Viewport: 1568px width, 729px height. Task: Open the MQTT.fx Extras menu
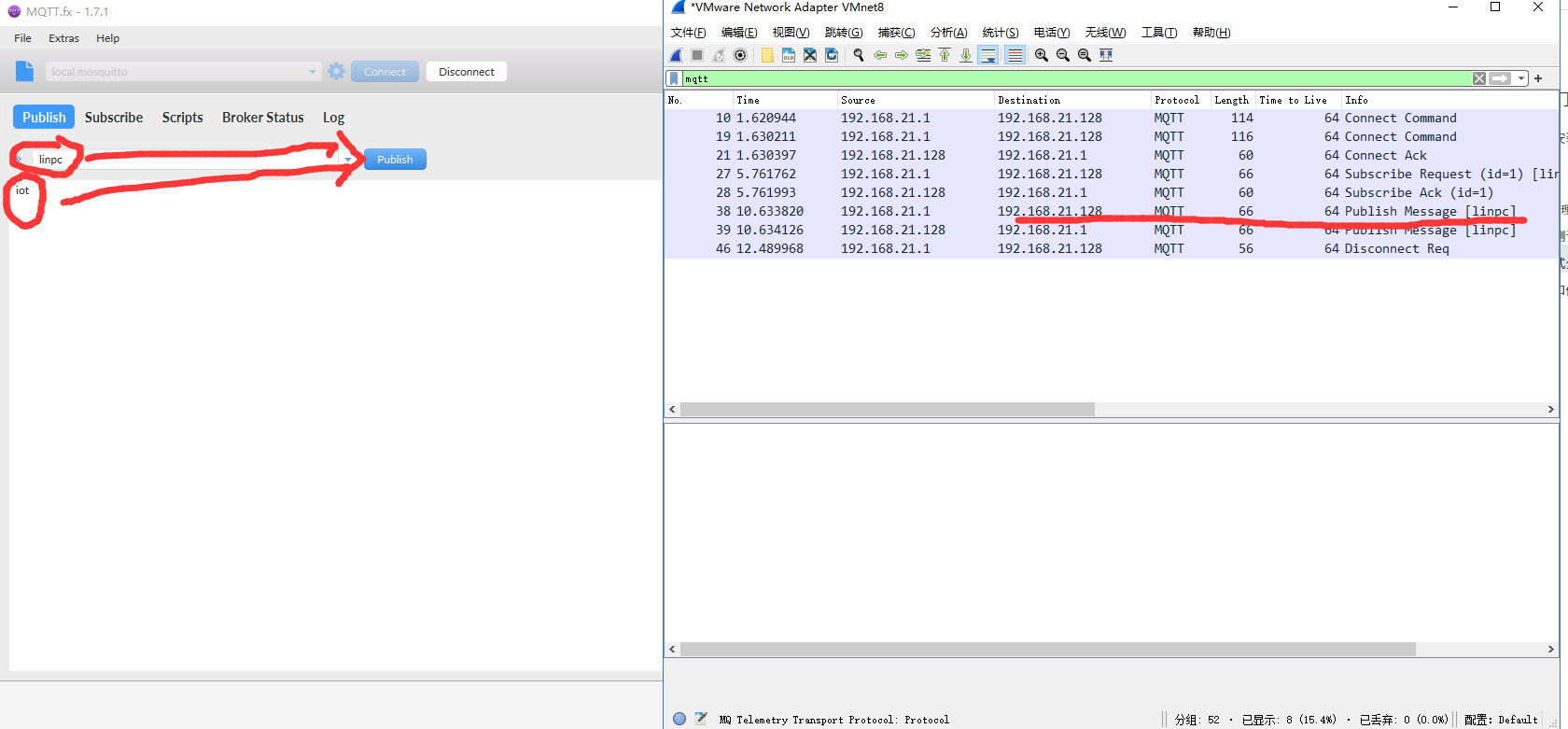[64, 38]
